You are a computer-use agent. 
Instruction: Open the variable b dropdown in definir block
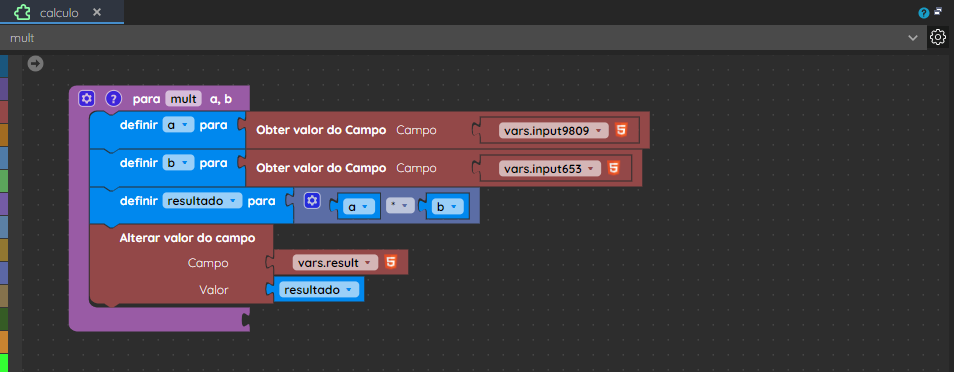[x=178, y=163]
